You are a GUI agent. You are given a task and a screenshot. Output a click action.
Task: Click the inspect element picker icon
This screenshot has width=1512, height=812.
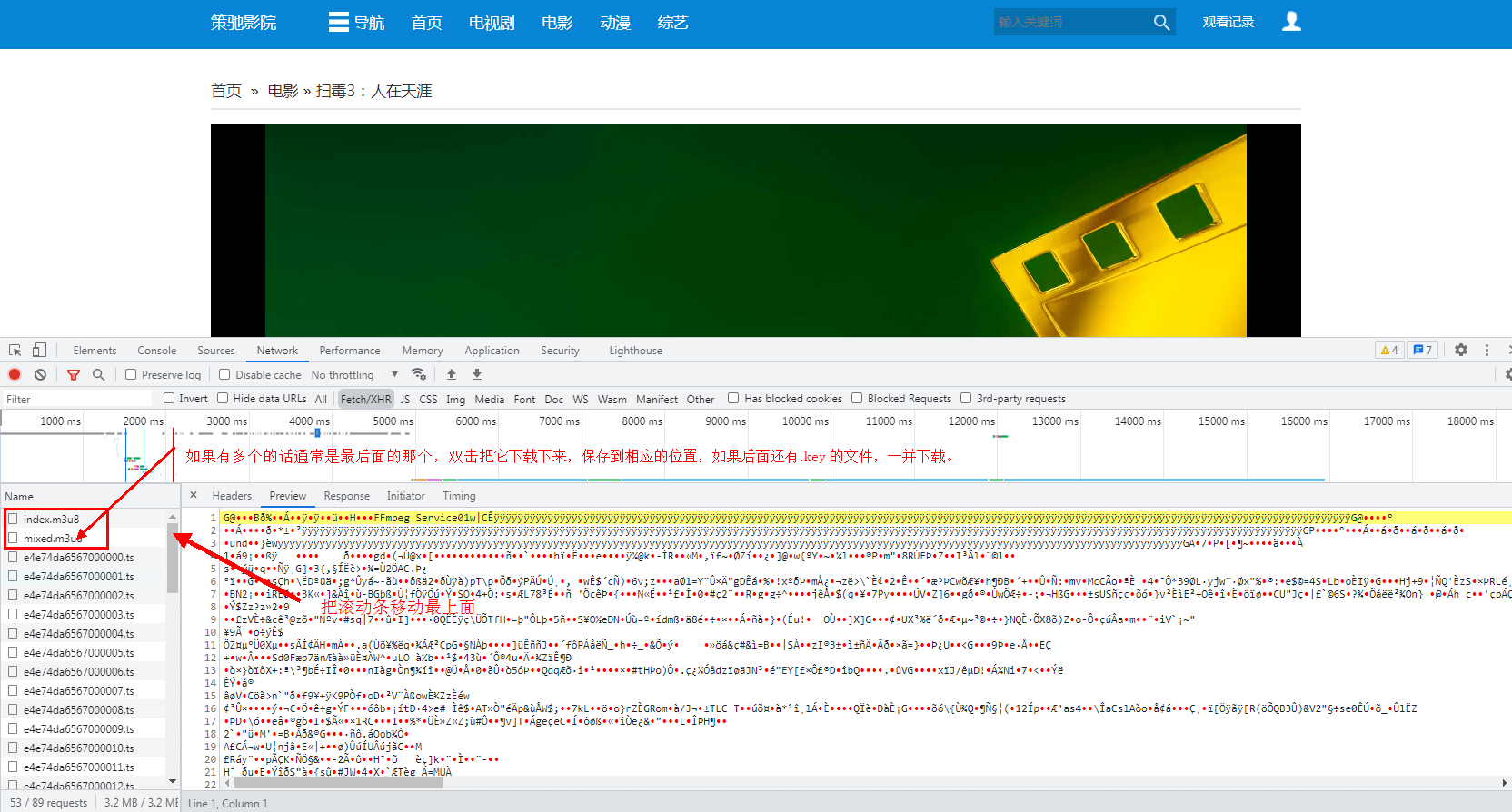tap(15, 351)
